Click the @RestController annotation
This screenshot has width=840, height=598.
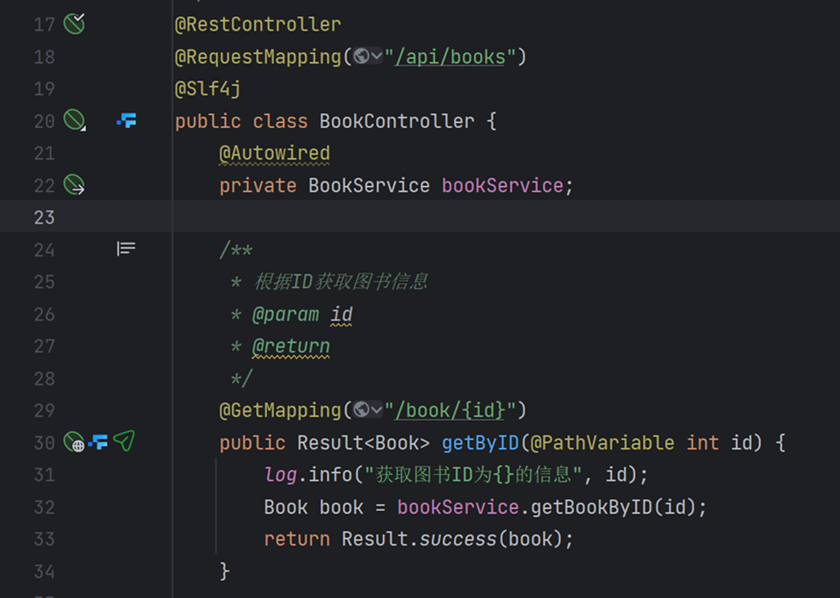click(258, 24)
